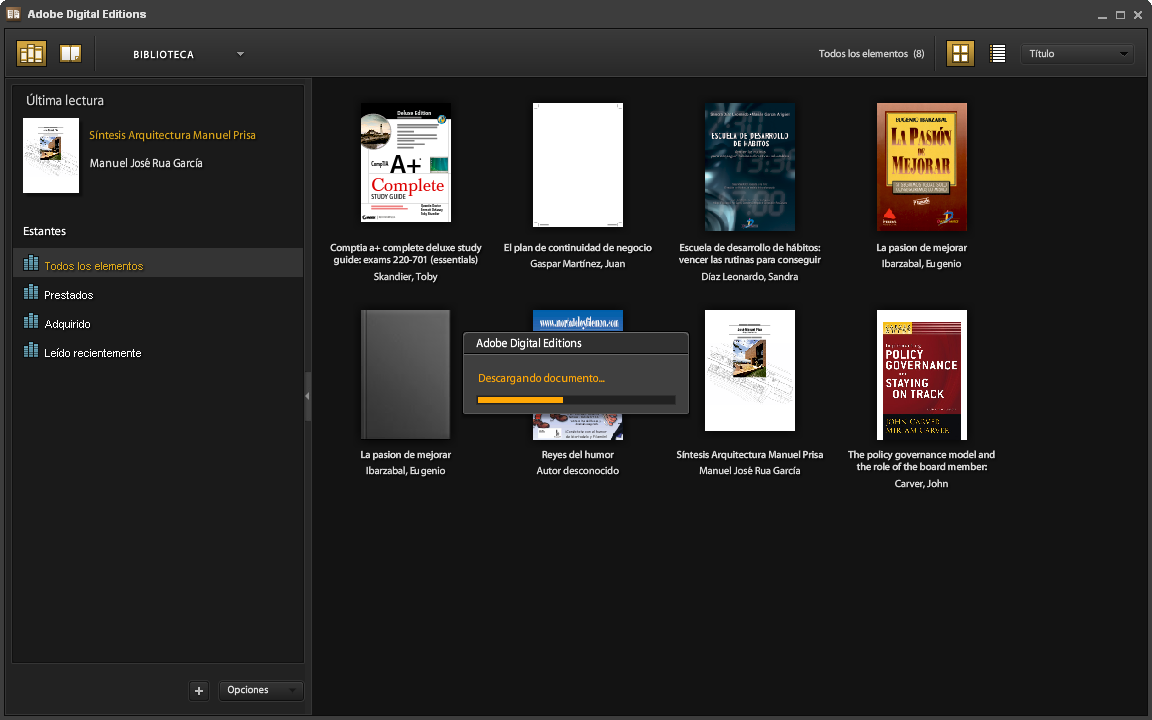This screenshot has width=1152, height=720.
Task: Select list view layout
Action: (997, 54)
